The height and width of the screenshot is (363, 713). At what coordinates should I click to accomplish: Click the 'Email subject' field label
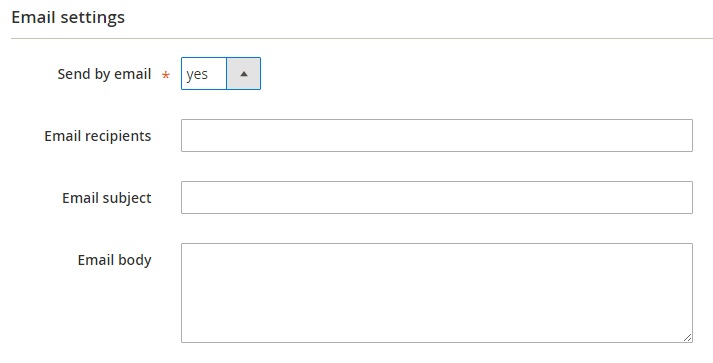[x=107, y=197]
